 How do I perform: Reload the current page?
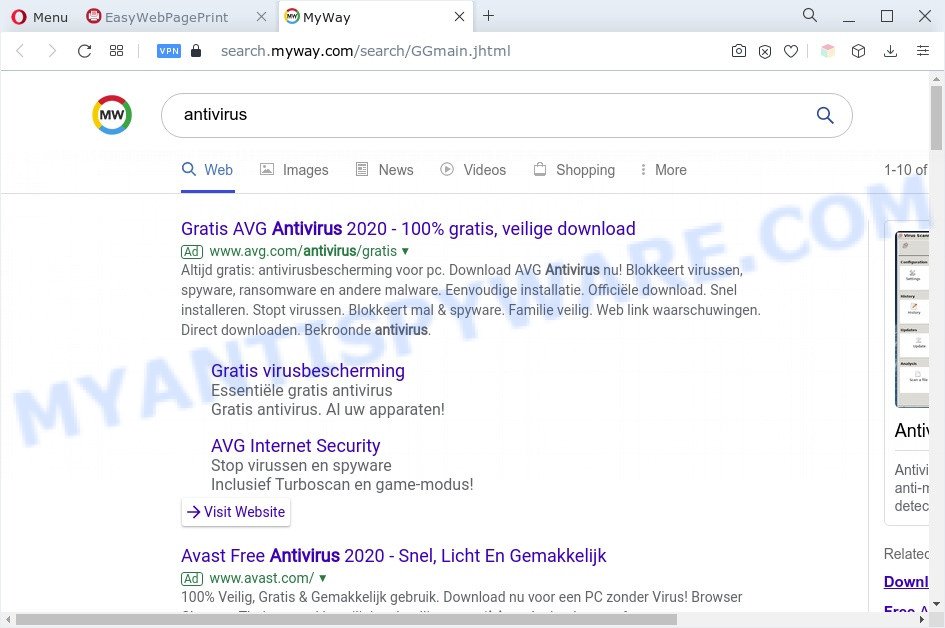84,51
